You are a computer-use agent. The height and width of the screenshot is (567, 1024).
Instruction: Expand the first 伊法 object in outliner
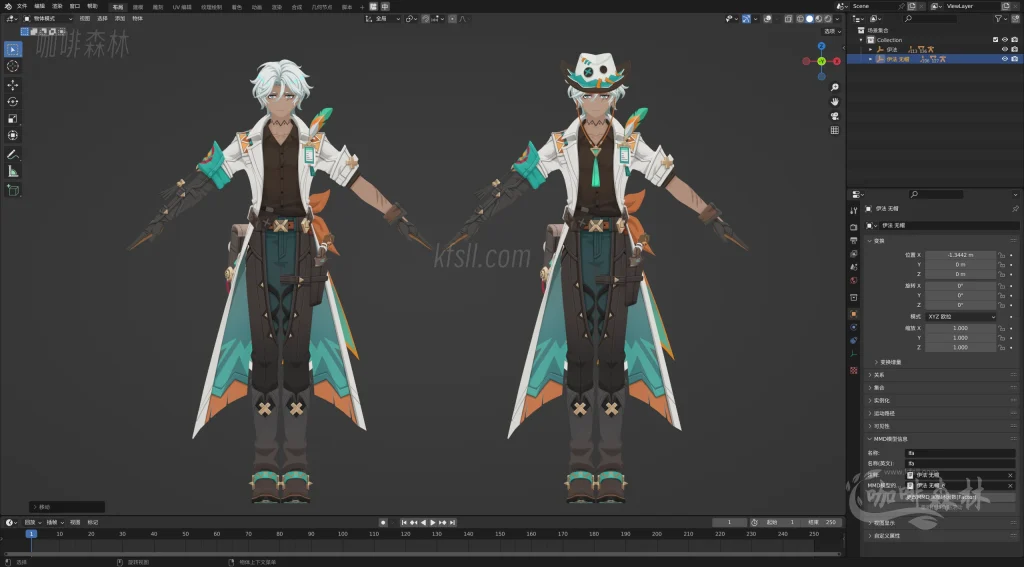pos(871,49)
